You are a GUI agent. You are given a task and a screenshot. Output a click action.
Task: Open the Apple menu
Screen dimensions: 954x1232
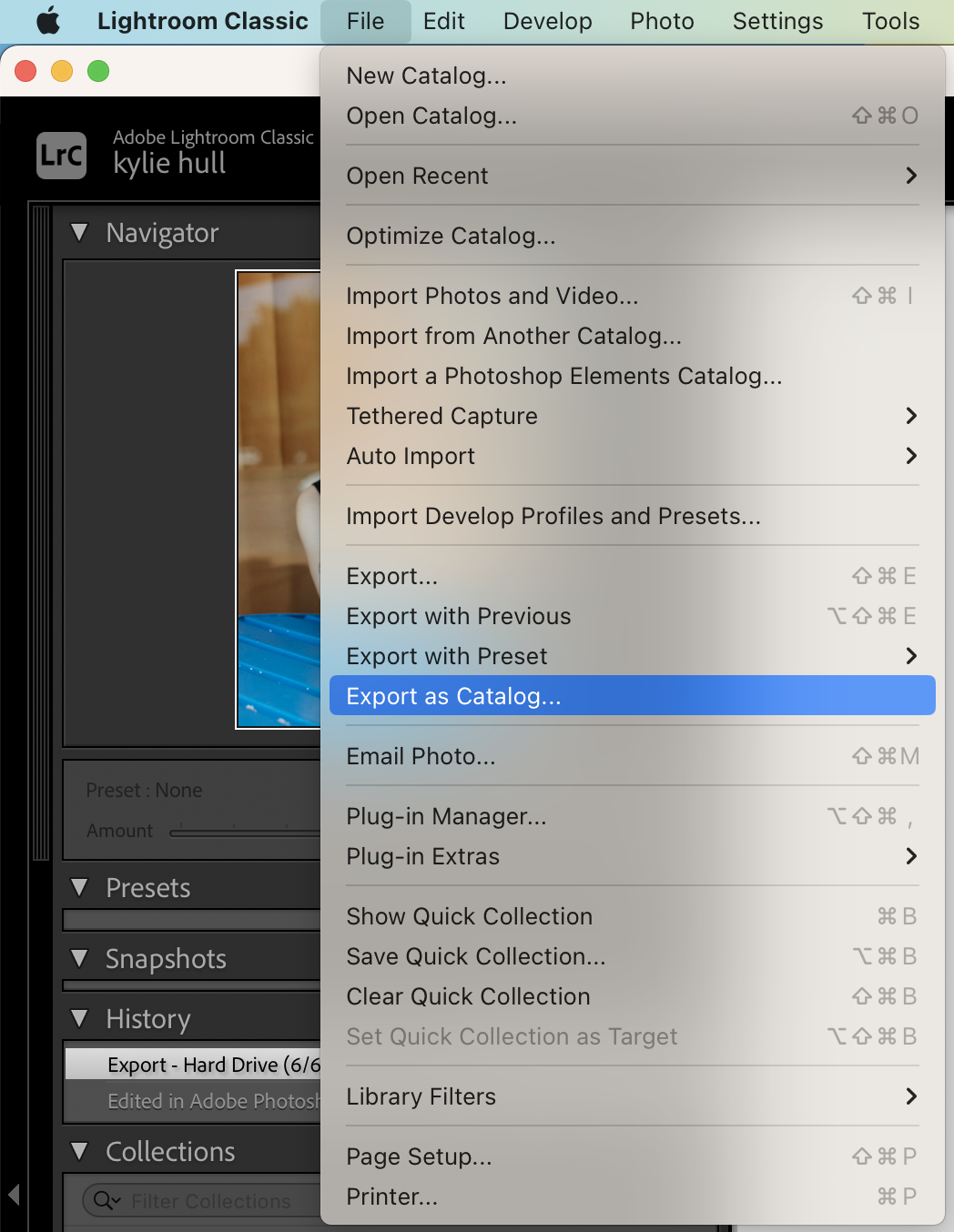point(48,21)
